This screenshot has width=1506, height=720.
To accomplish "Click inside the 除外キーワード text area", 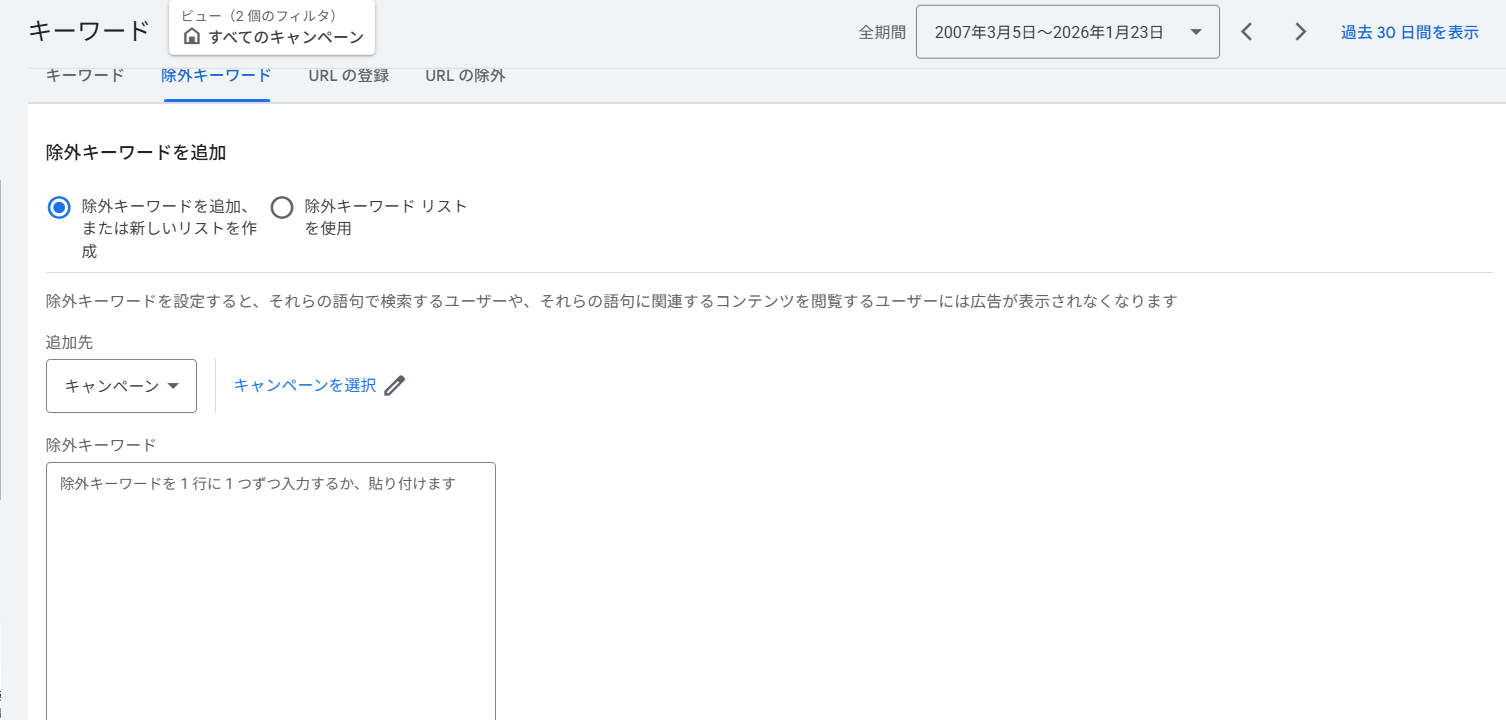I will click(x=270, y=590).
